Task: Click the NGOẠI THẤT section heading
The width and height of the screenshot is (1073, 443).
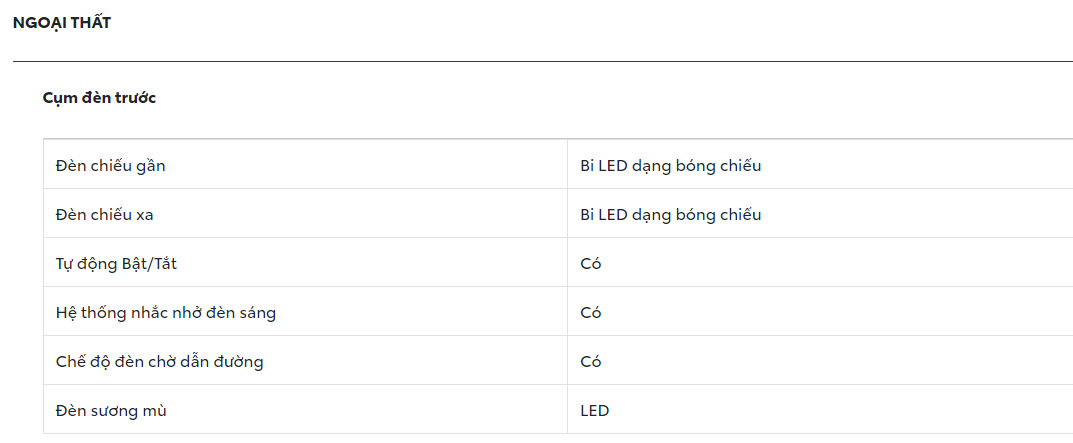Action: [61, 23]
